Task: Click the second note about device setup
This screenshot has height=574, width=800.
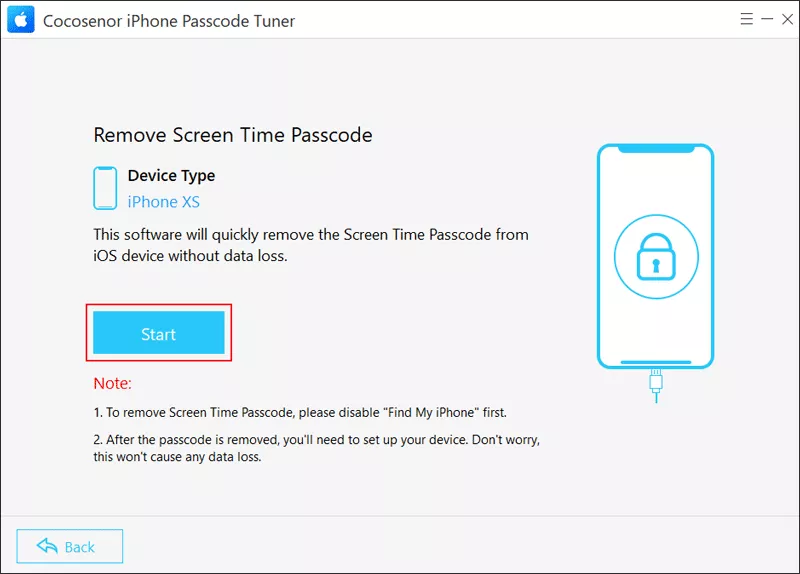Action: pyautogui.click(x=316, y=448)
